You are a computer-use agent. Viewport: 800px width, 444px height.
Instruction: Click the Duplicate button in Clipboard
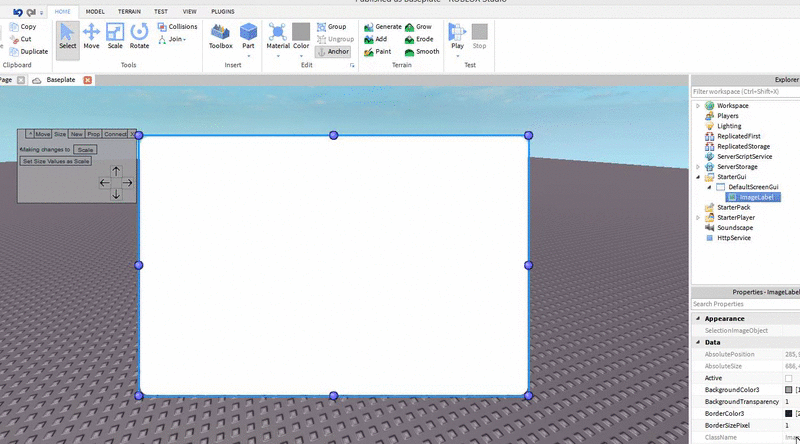click(x=28, y=51)
